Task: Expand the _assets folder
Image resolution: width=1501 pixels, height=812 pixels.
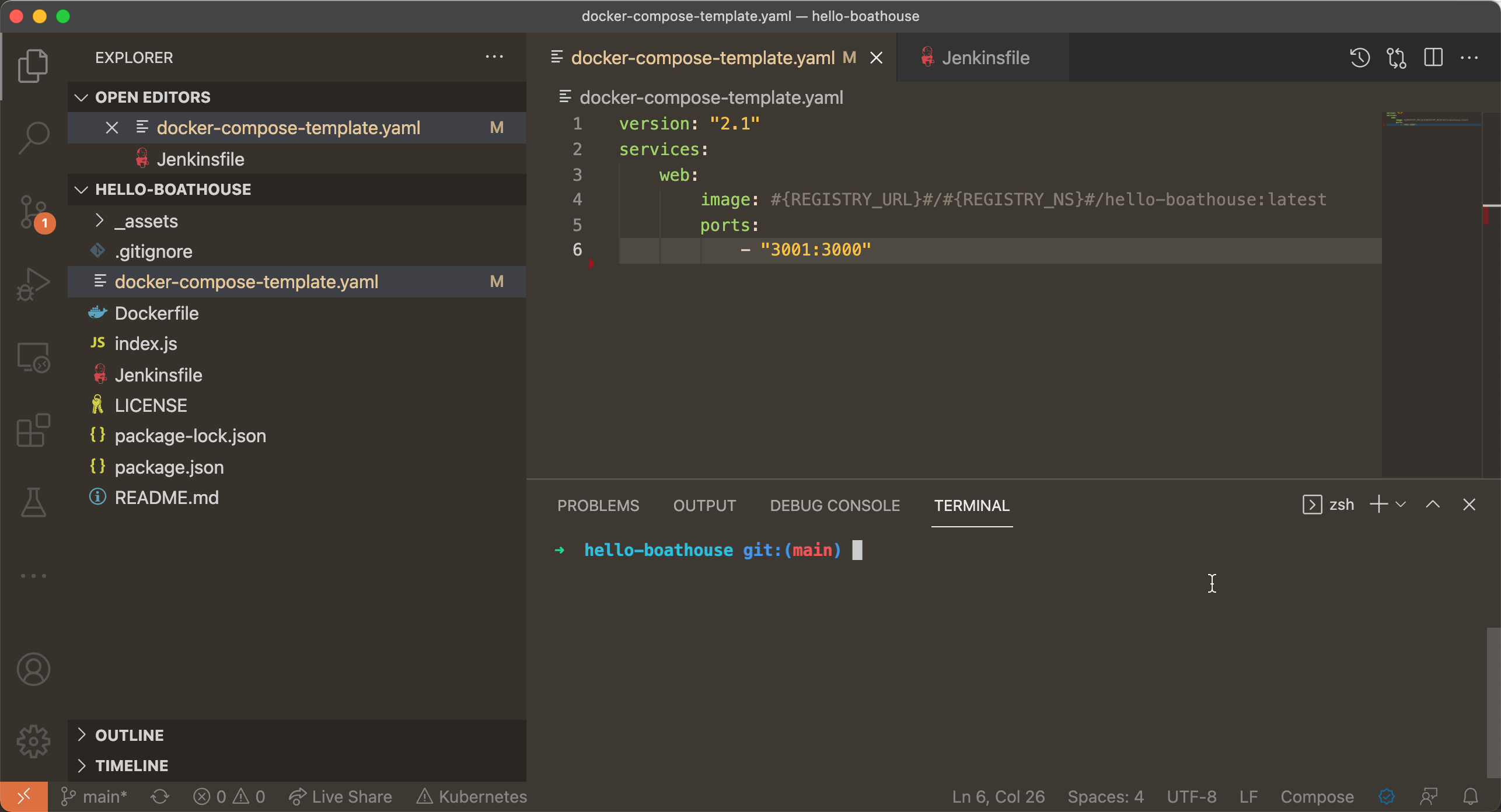Action: [297, 221]
